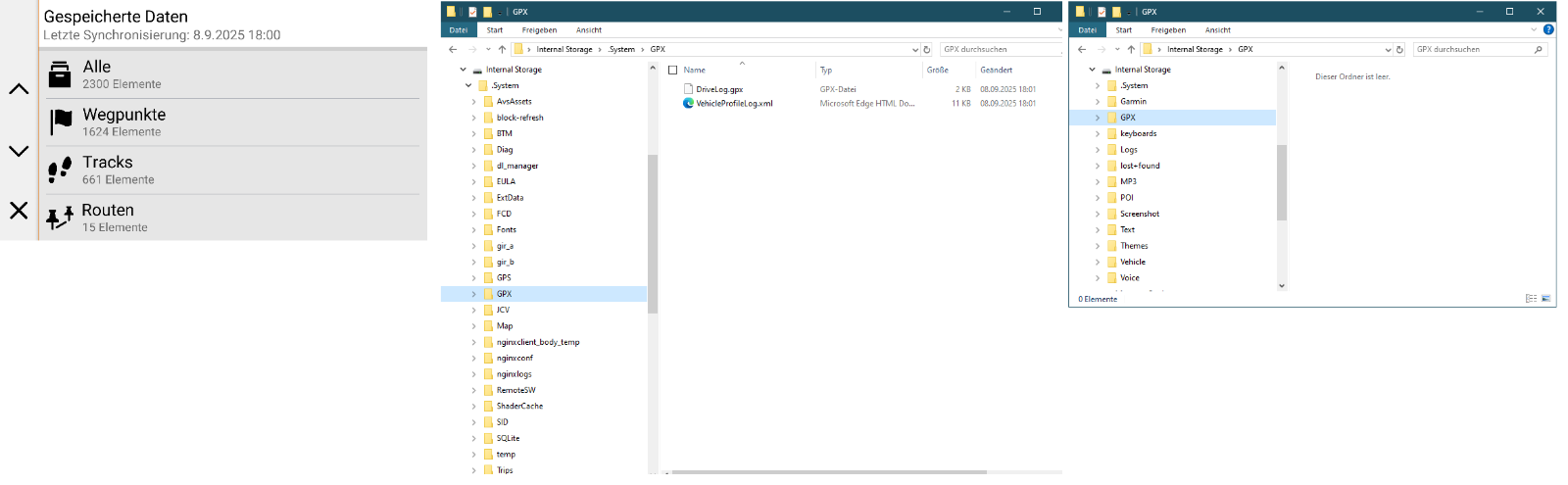Open Datei tab in the DriveLog.gpx window
This screenshot has width=1568, height=485.
459,30
